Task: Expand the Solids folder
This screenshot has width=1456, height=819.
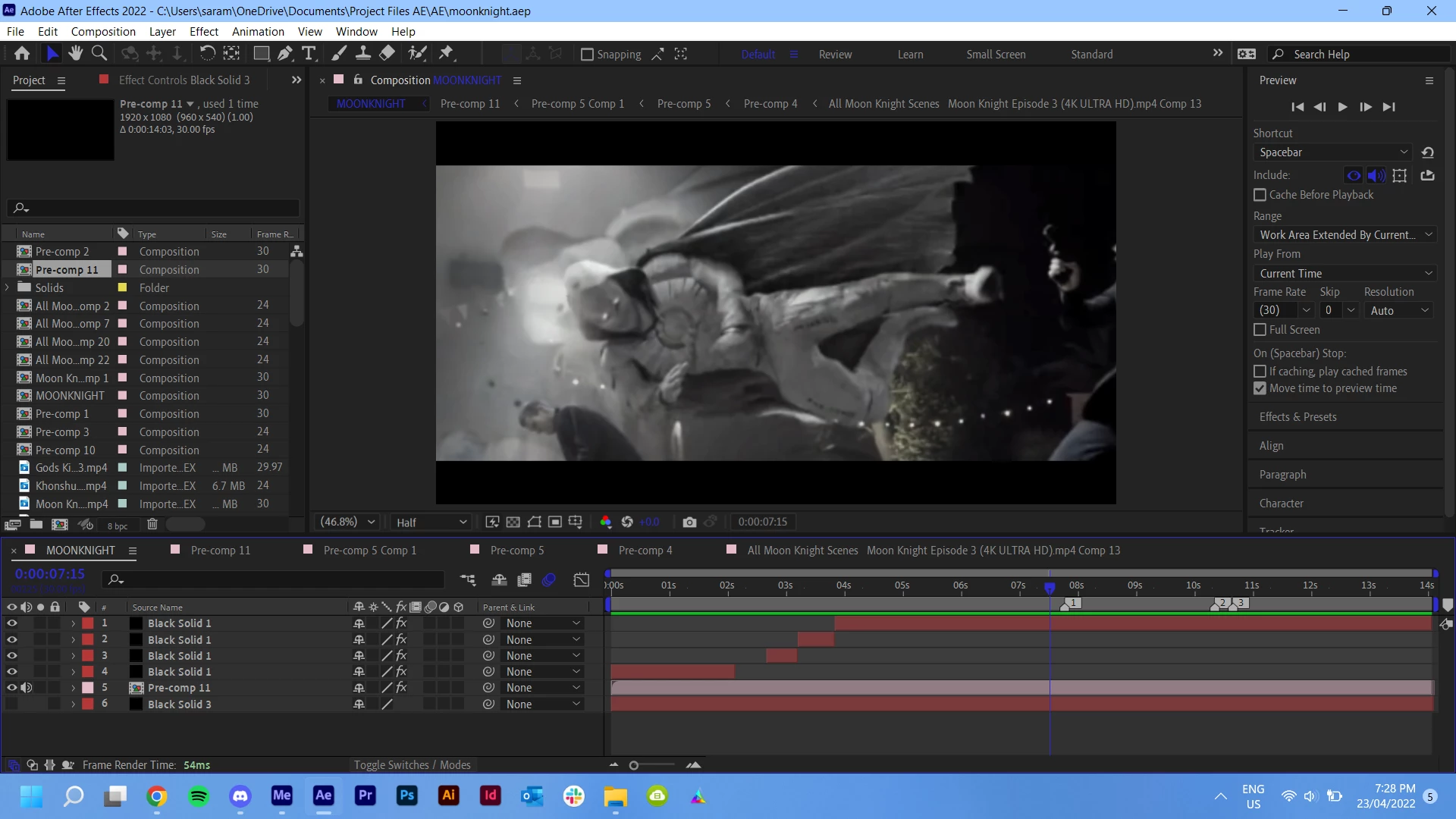Action: click(x=8, y=287)
